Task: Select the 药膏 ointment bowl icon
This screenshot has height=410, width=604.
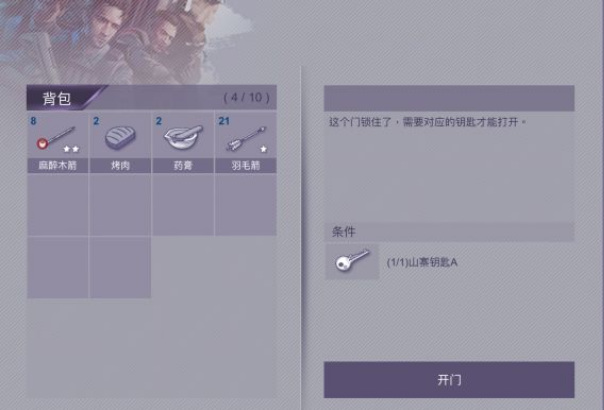Action: pyautogui.click(x=183, y=137)
